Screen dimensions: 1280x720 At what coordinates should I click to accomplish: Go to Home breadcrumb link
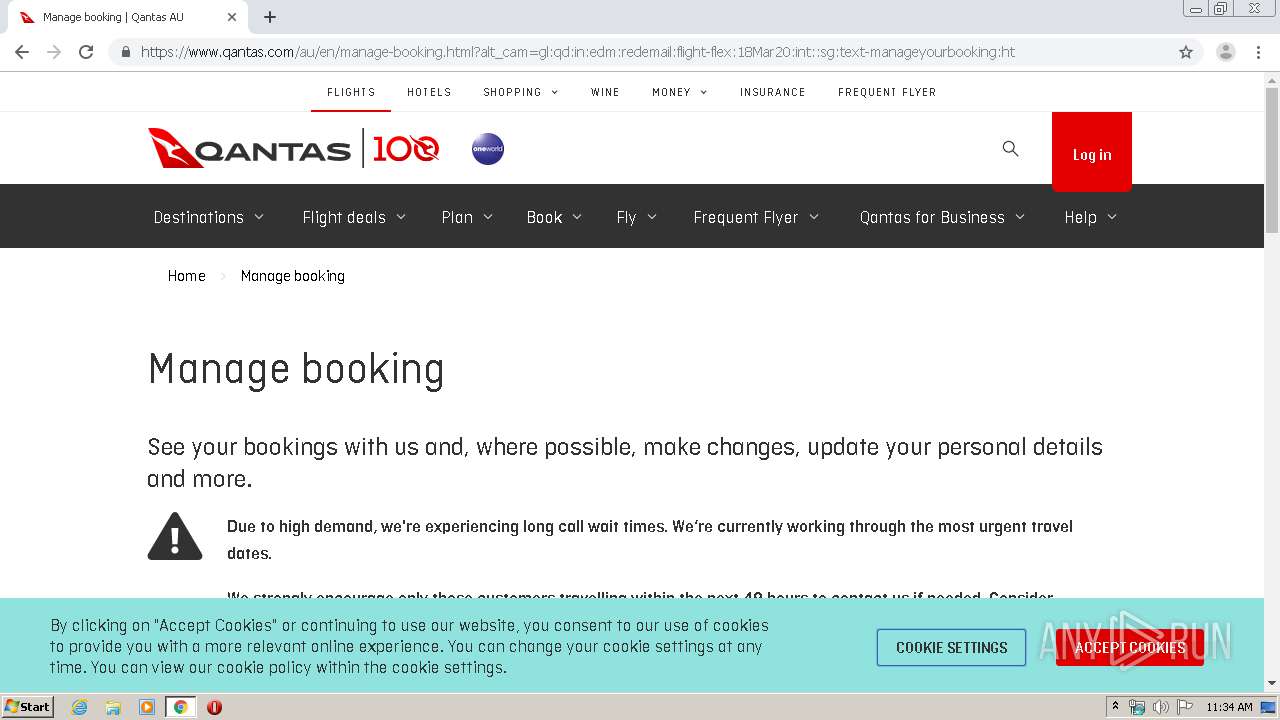pos(187,276)
